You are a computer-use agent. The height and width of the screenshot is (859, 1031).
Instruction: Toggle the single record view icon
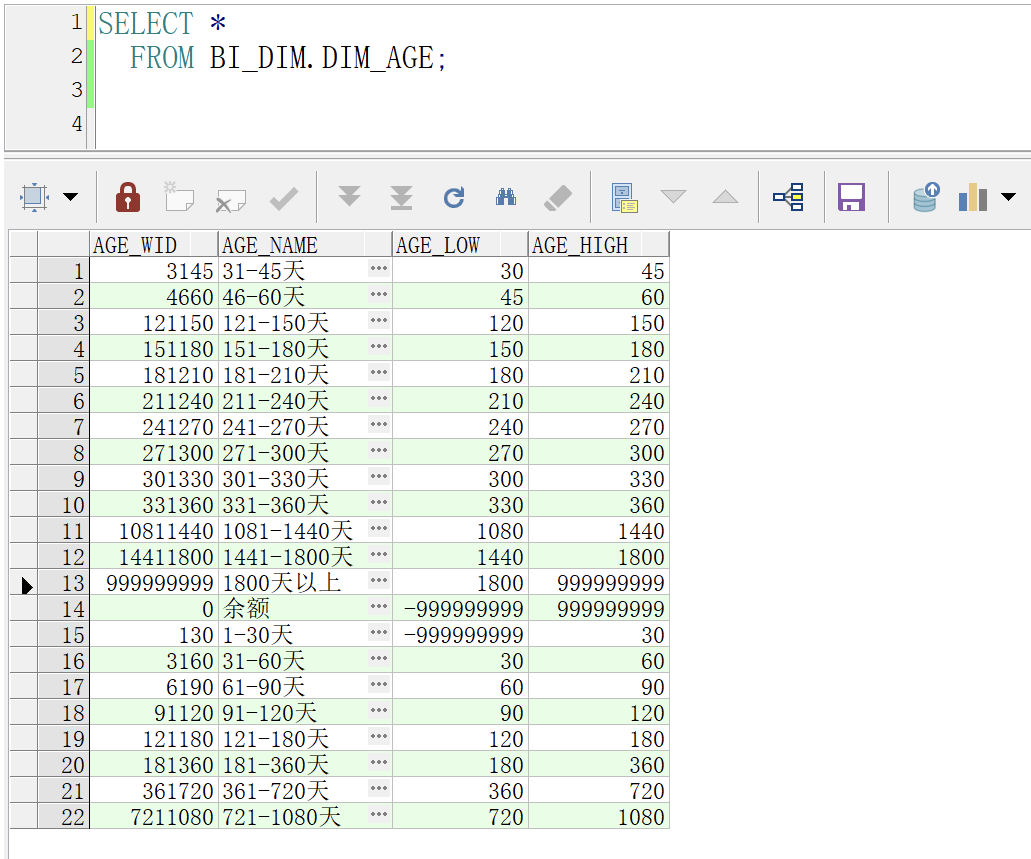click(625, 197)
